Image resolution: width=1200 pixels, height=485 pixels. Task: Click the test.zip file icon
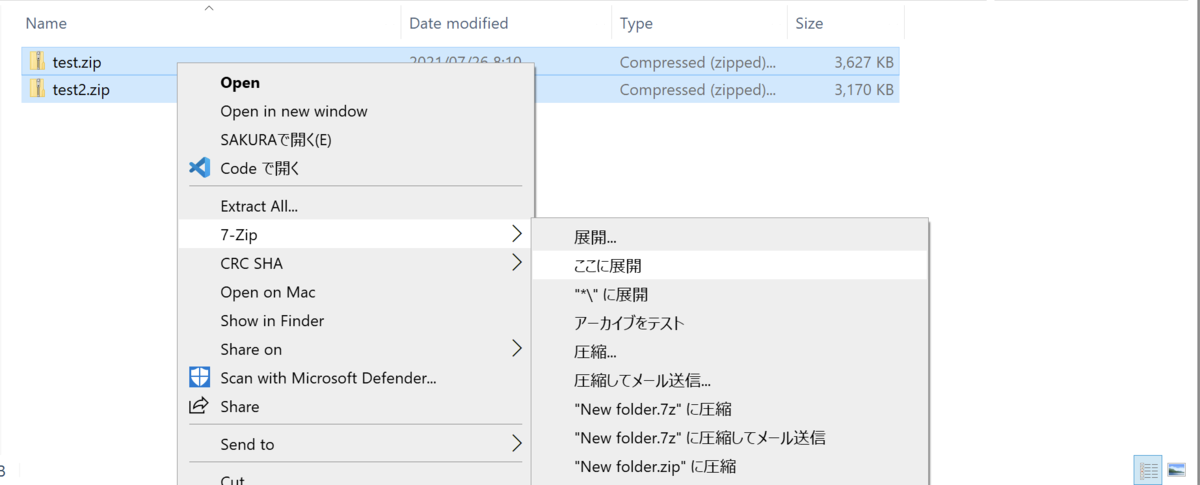coord(37,62)
